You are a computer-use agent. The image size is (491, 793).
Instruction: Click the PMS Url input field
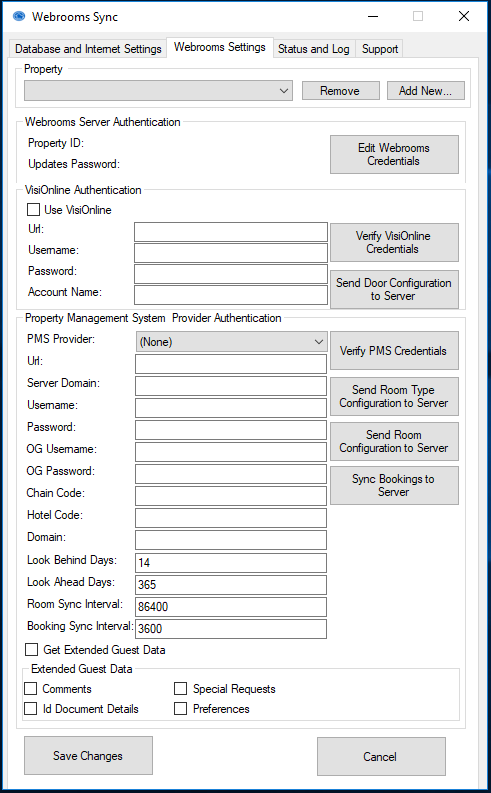tap(231, 364)
